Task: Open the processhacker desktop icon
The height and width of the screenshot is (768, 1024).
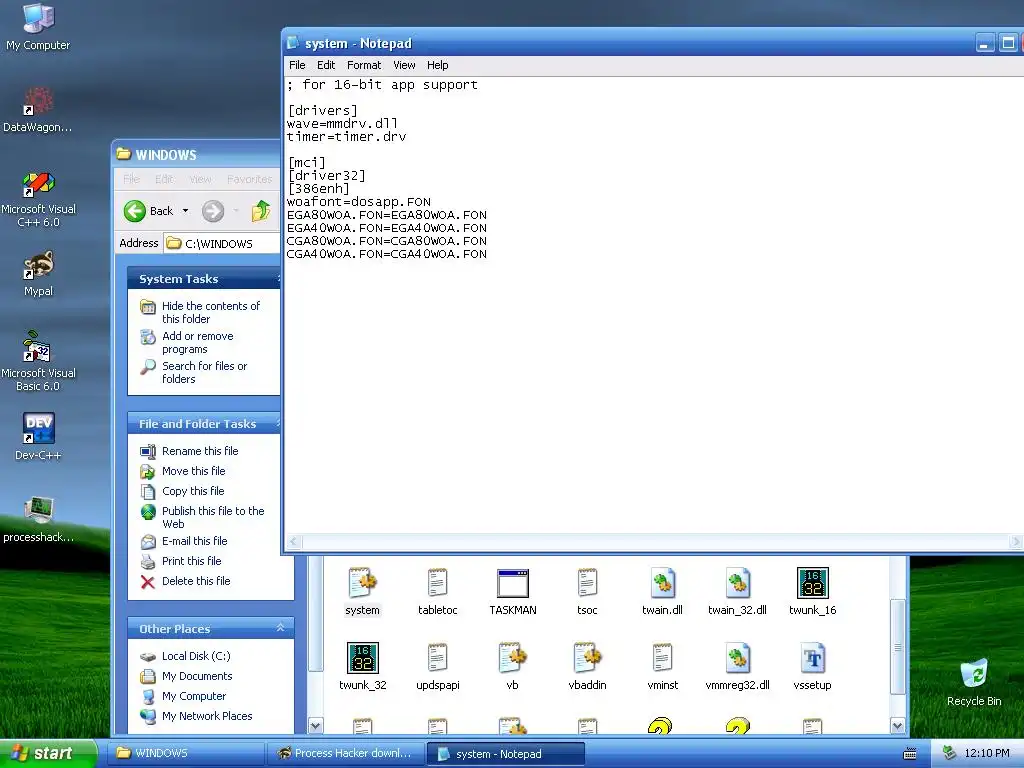Action: [x=38, y=519]
